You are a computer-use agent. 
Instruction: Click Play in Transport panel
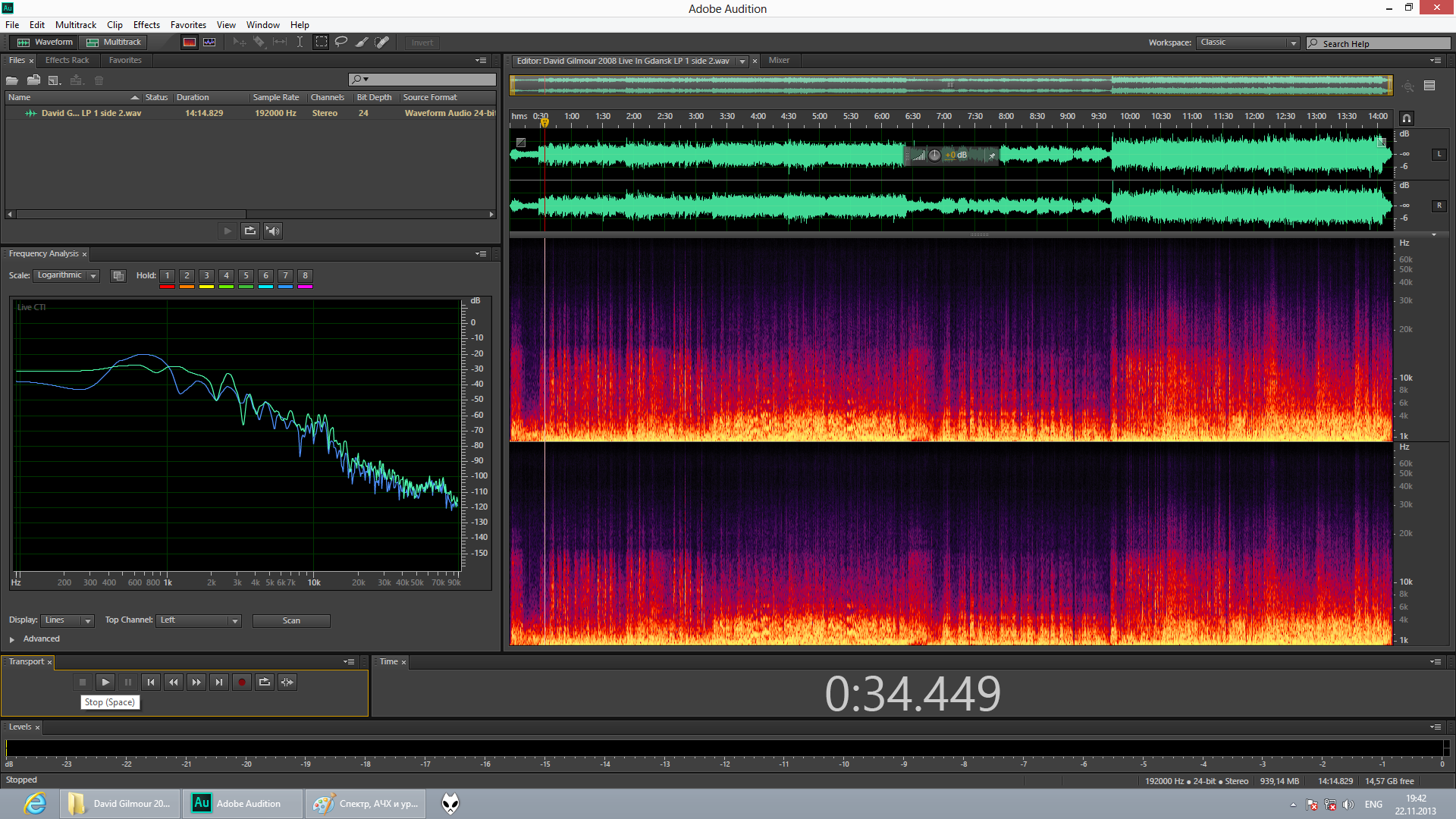105,682
